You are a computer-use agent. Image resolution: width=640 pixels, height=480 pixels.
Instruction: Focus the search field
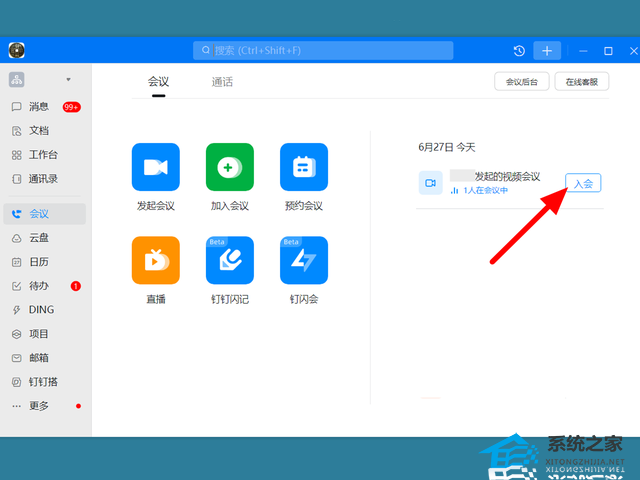[x=323, y=50]
